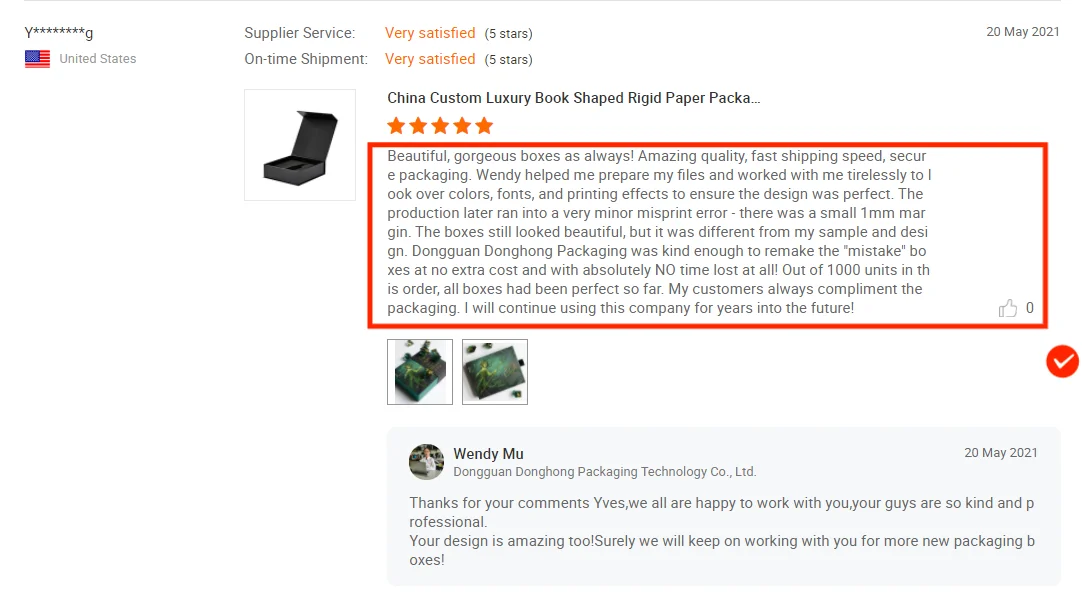
Task: Click the review date 20 May 2021 at top
Action: [1022, 32]
